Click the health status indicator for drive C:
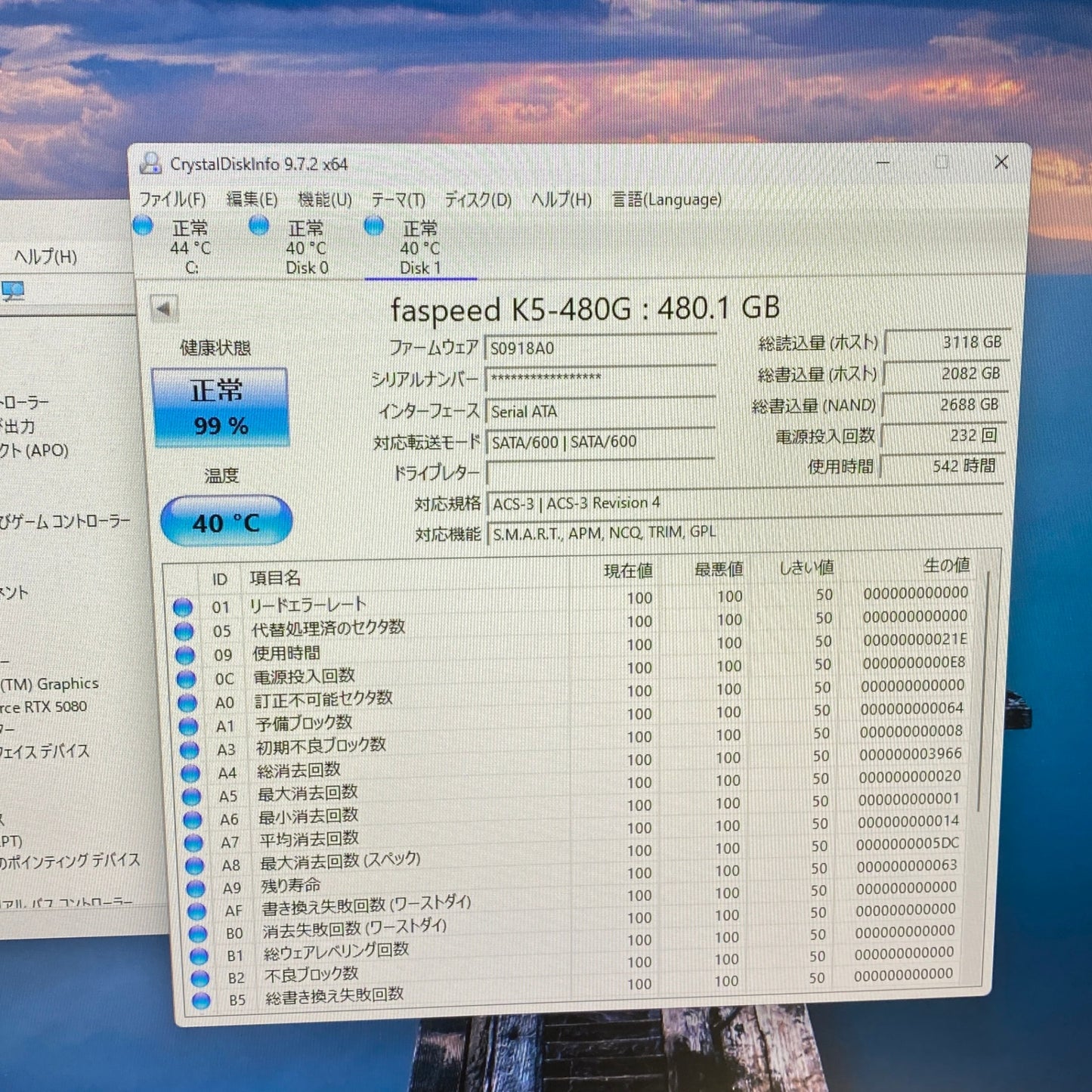The height and width of the screenshot is (1092, 1092). 144,226
